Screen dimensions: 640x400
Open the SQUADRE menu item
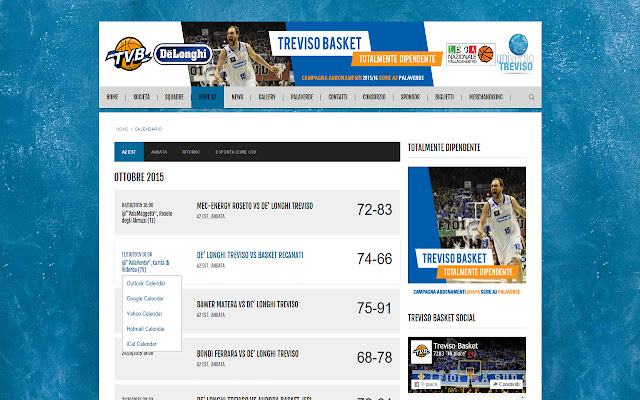coord(174,97)
